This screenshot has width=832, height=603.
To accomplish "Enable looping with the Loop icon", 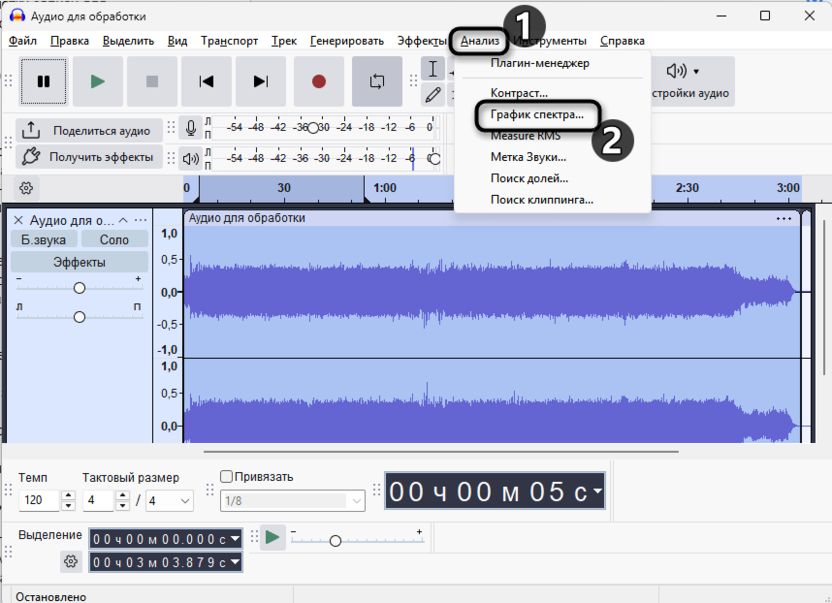I will (377, 82).
